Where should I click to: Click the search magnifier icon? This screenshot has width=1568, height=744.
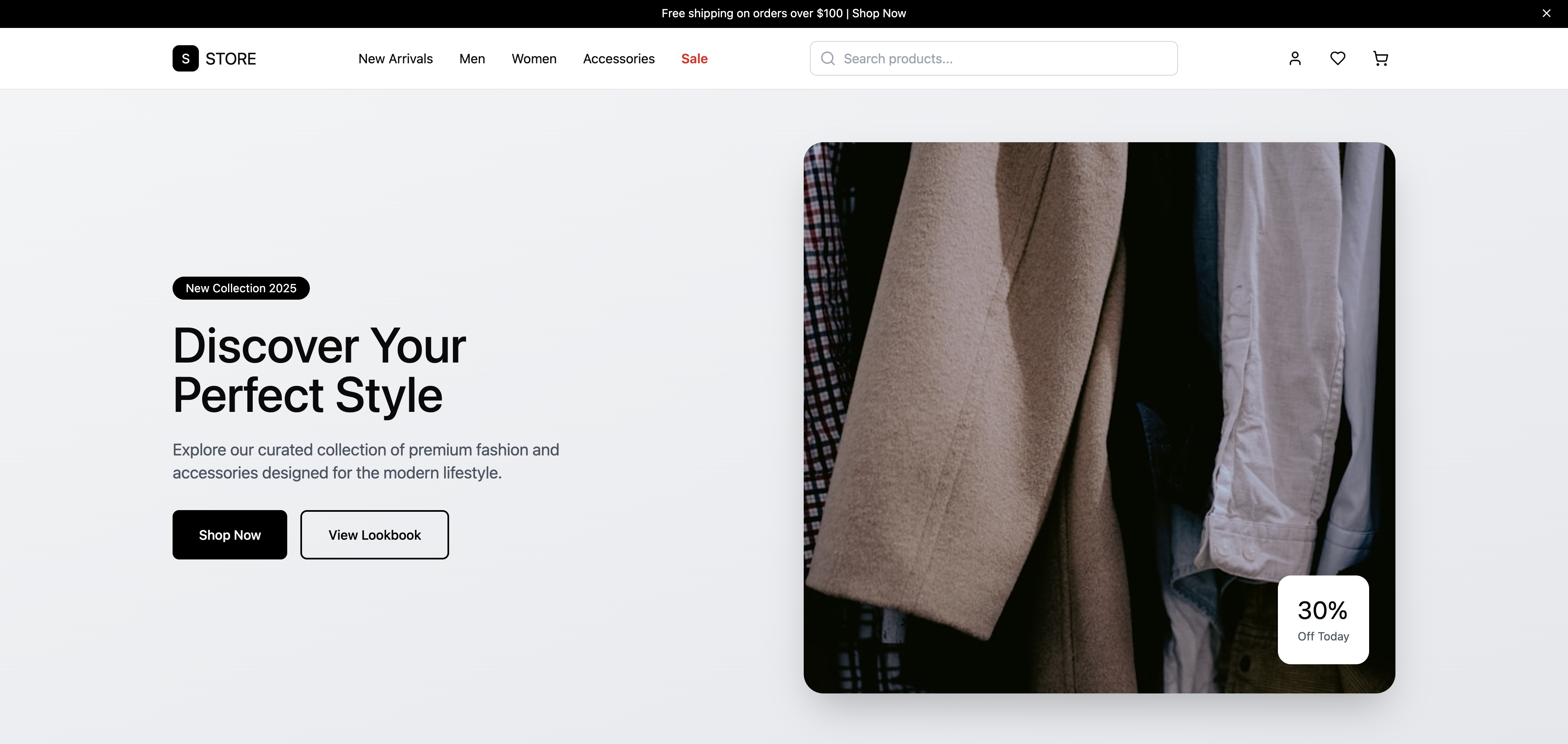click(x=828, y=58)
